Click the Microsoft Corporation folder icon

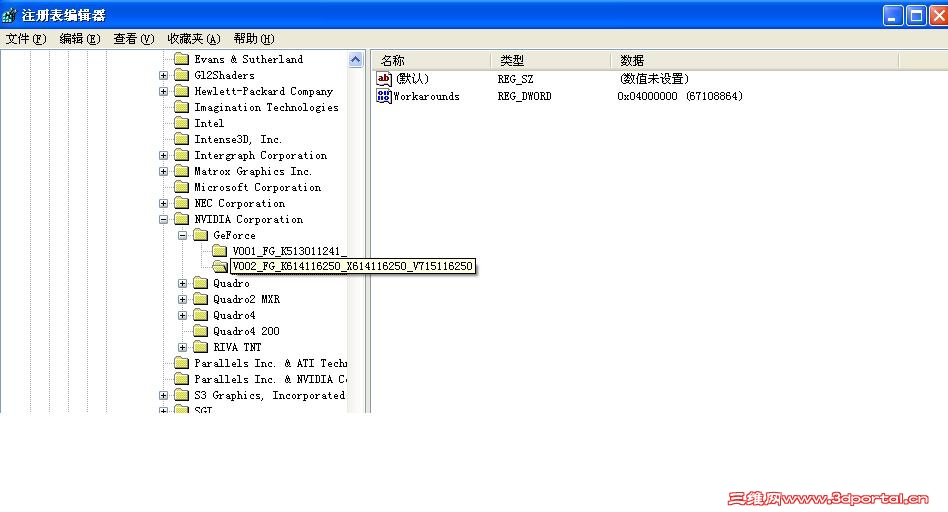click(x=181, y=187)
